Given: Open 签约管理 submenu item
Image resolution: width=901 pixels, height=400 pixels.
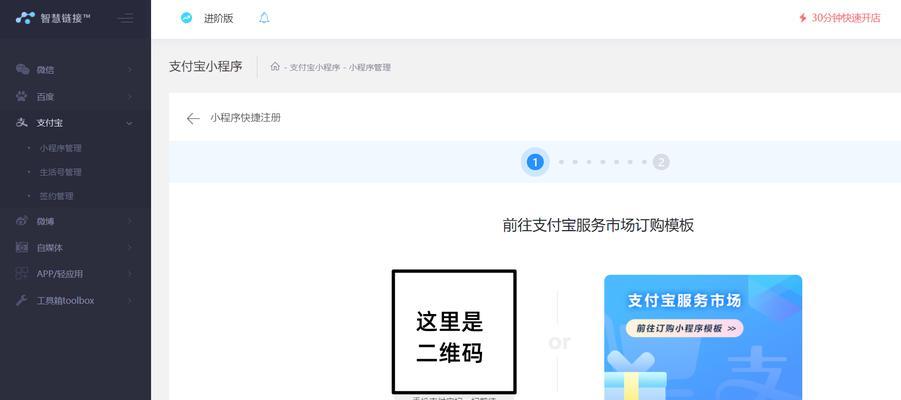Looking at the screenshot, I should pyautogui.click(x=56, y=196).
